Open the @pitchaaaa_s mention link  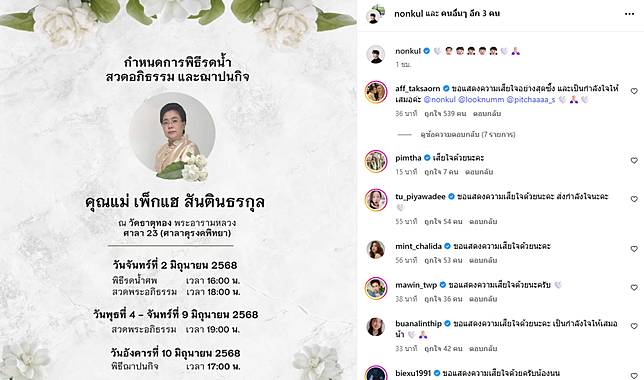point(531,99)
